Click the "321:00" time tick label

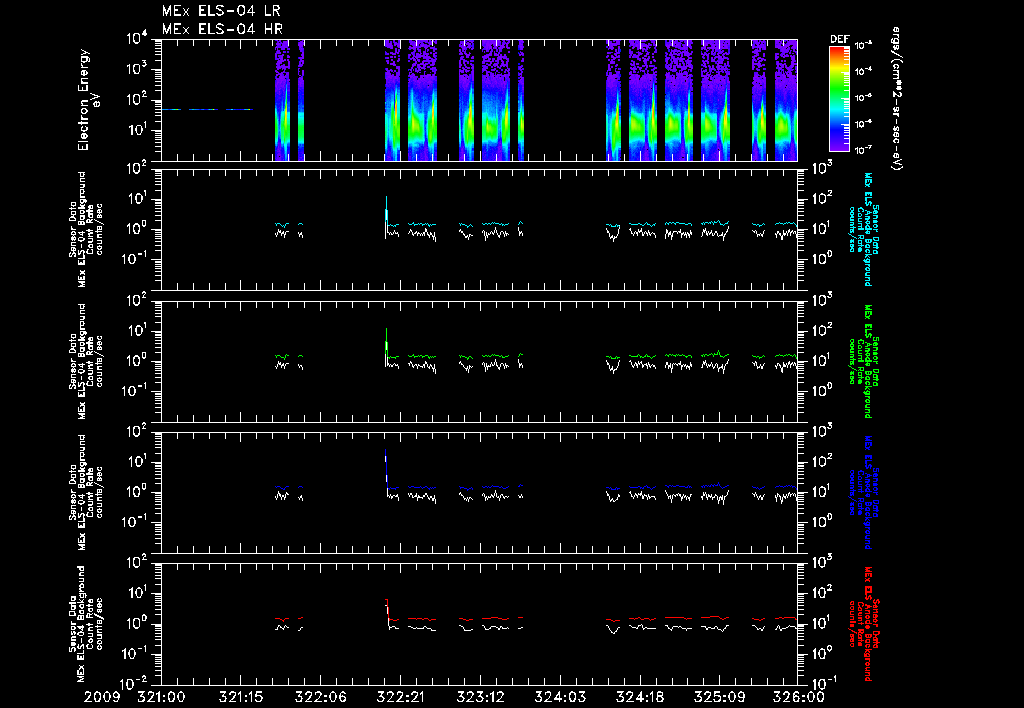pos(161,698)
